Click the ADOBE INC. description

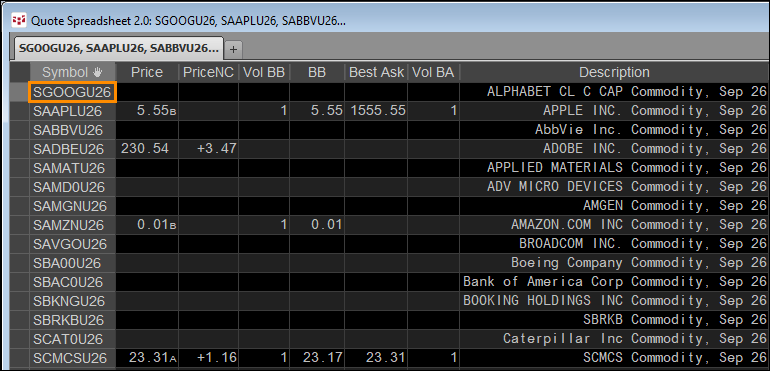(614, 149)
